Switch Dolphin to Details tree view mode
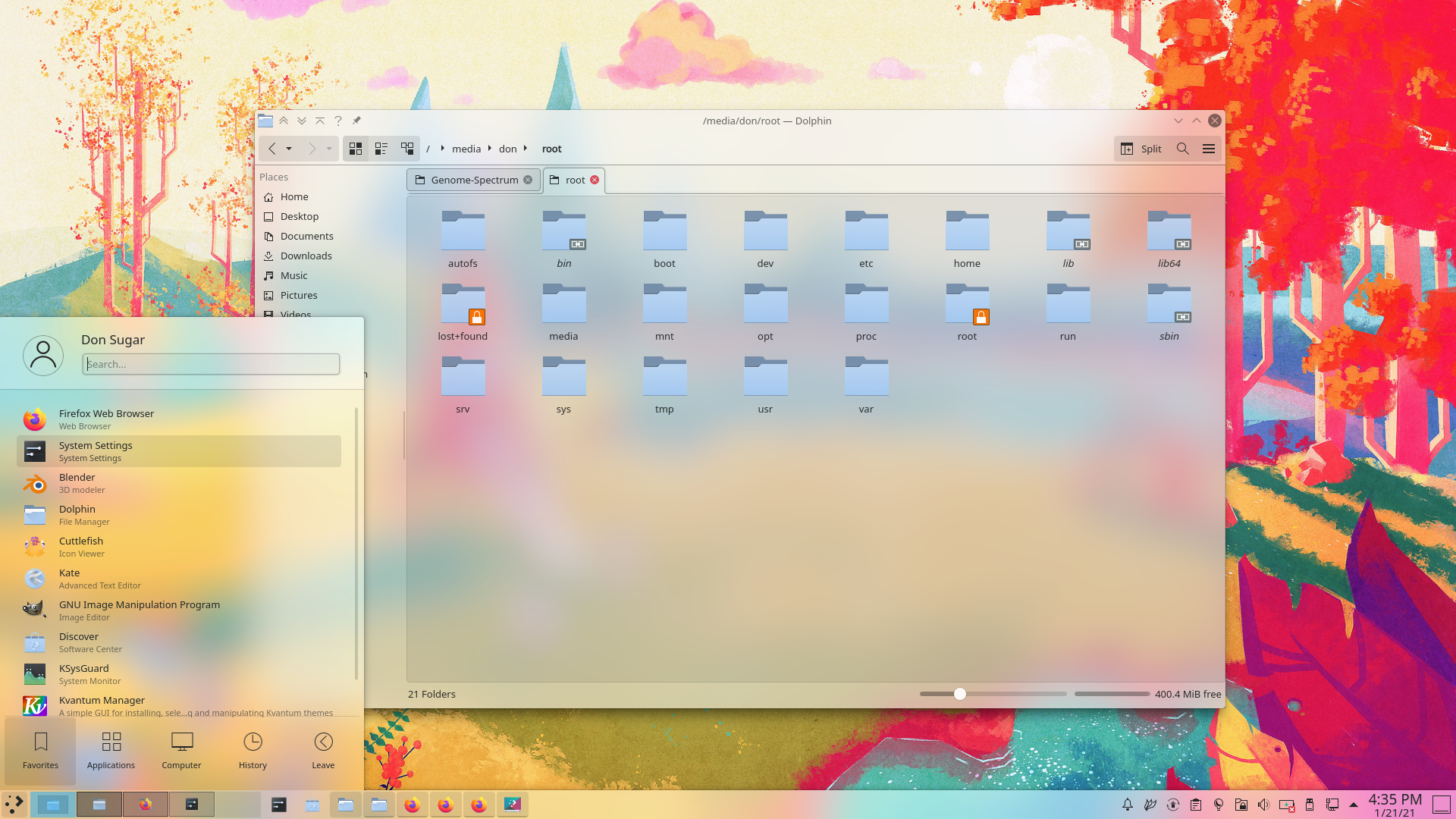 click(x=407, y=149)
